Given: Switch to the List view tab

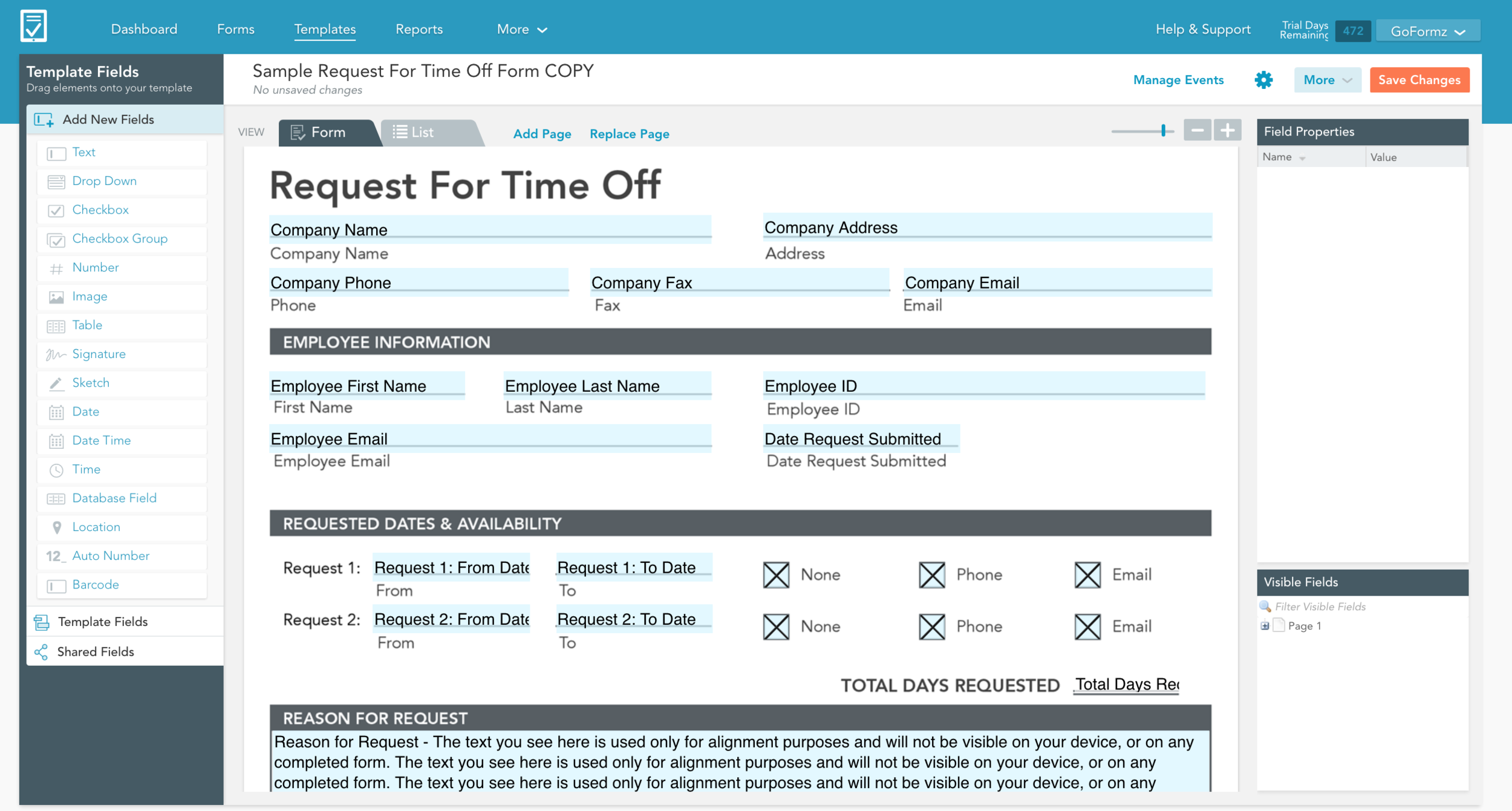Looking at the screenshot, I should 431,132.
